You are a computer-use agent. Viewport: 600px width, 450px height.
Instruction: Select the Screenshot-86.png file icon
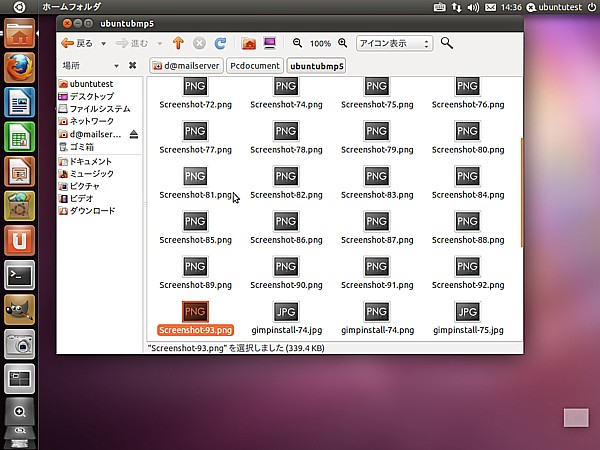pyautogui.click(x=286, y=221)
